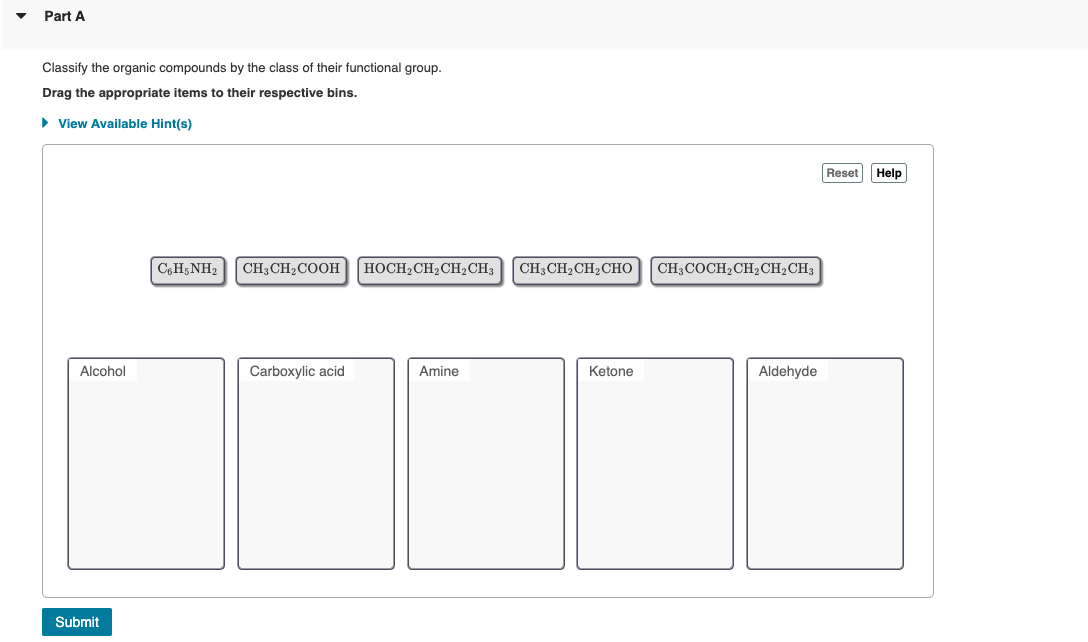Open the View Available Hint(s) link

pos(124,123)
